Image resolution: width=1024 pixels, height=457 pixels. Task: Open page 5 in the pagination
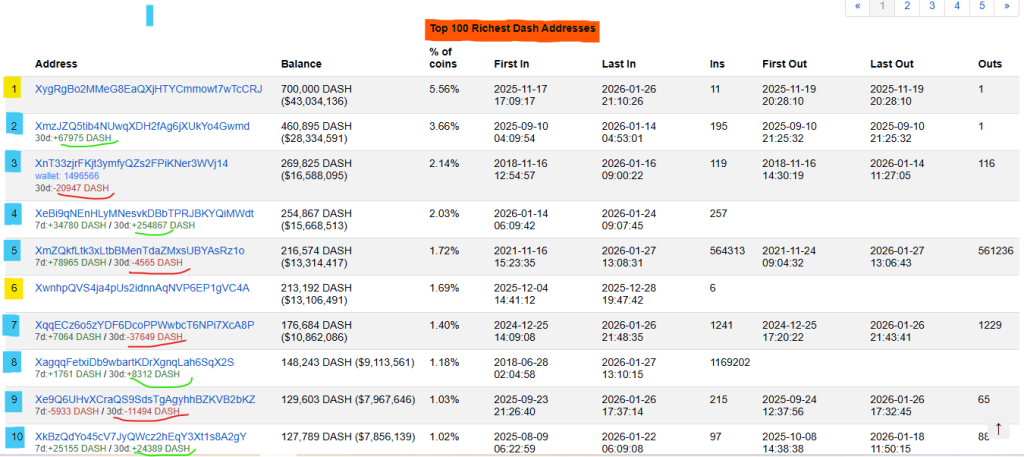coord(982,5)
